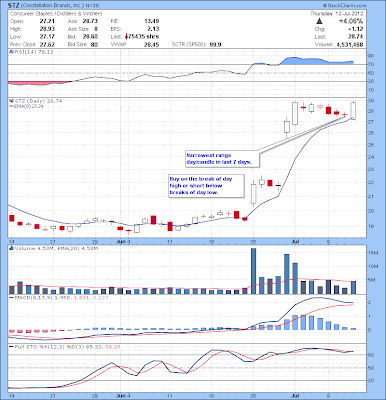
Task: Click the STZ (Daily) 28.74 legend text
Action: point(37,101)
